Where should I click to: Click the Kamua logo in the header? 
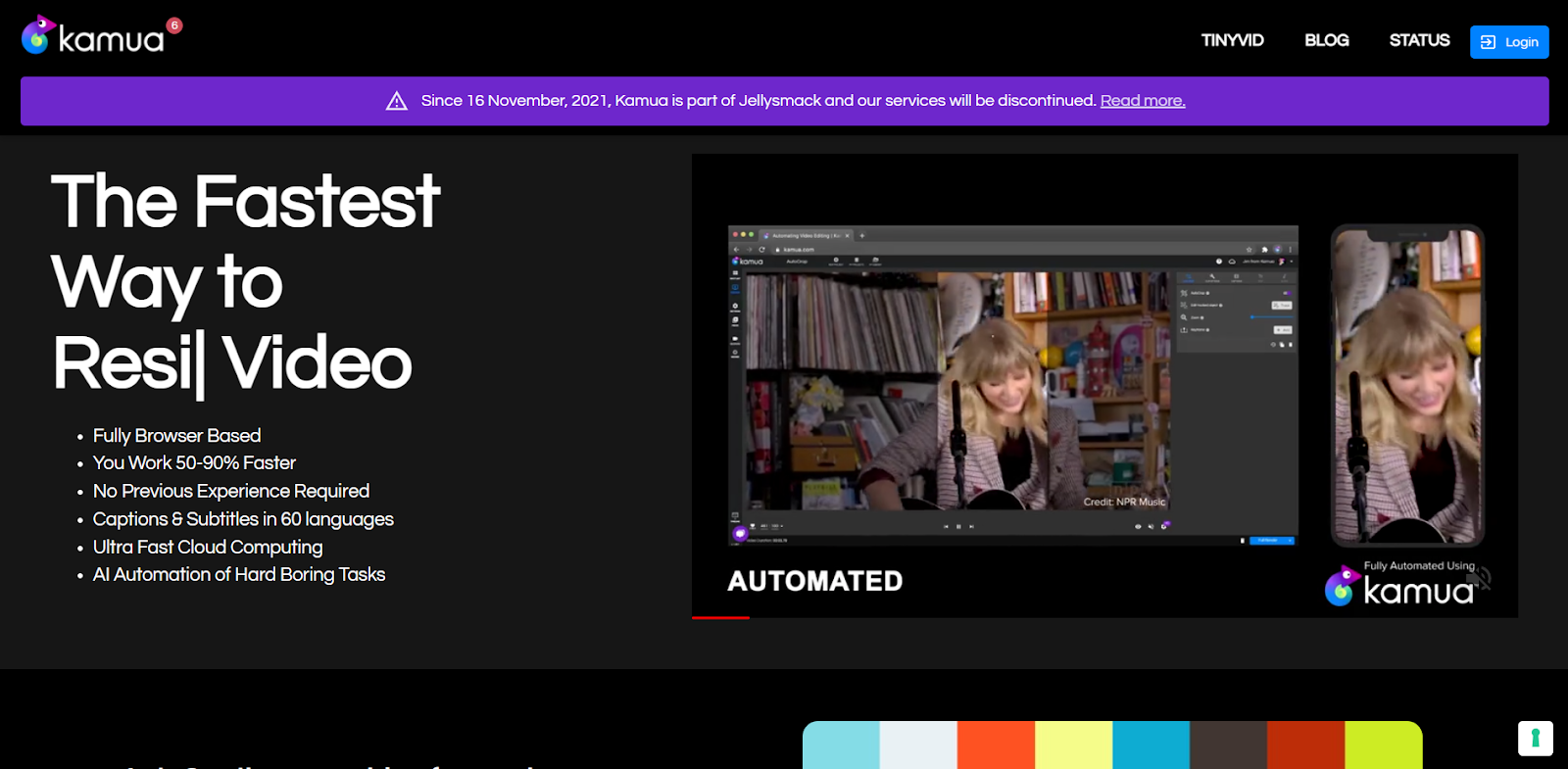93,36
